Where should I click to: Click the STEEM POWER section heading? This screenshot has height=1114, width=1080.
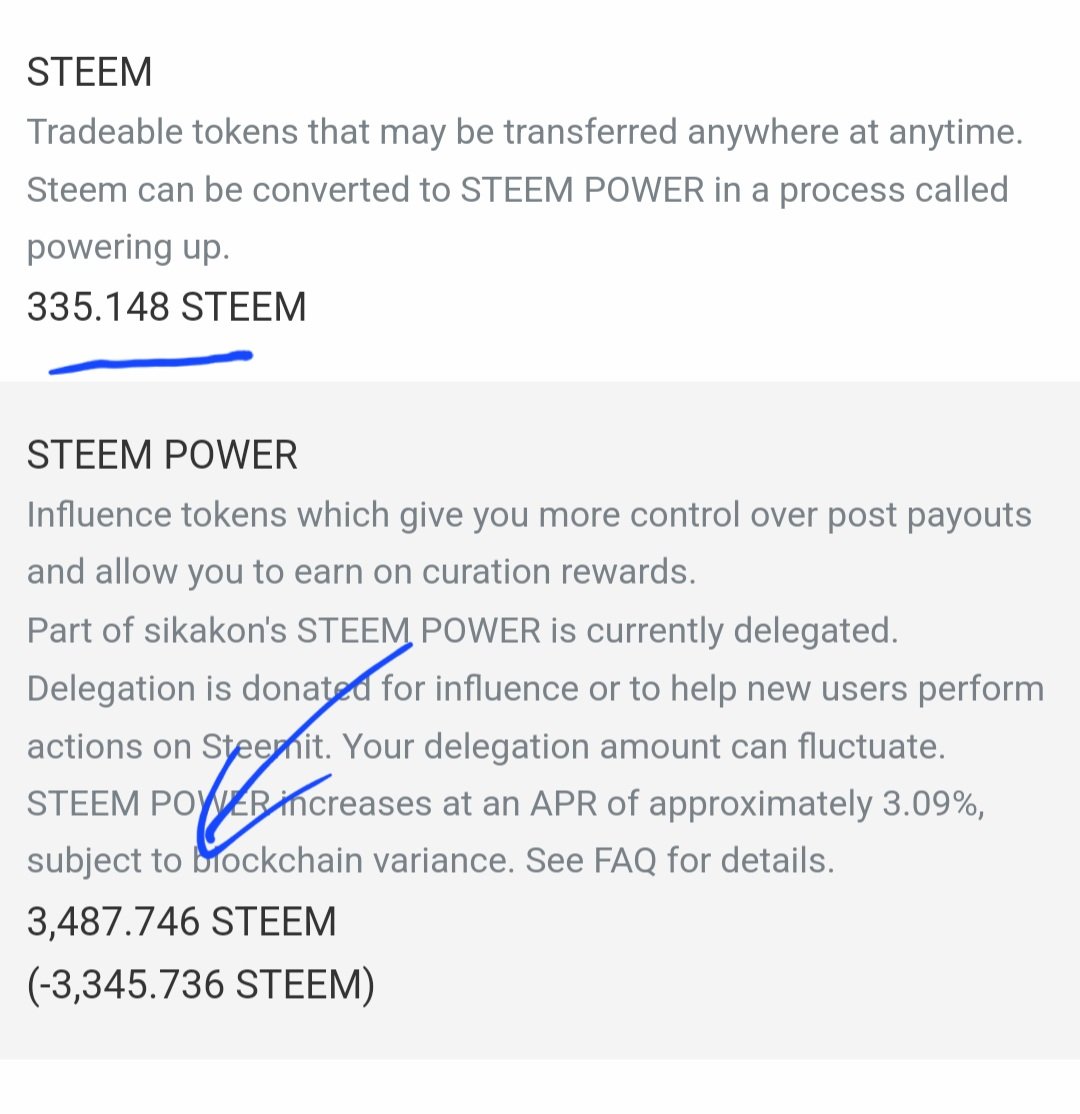point(162,455)
